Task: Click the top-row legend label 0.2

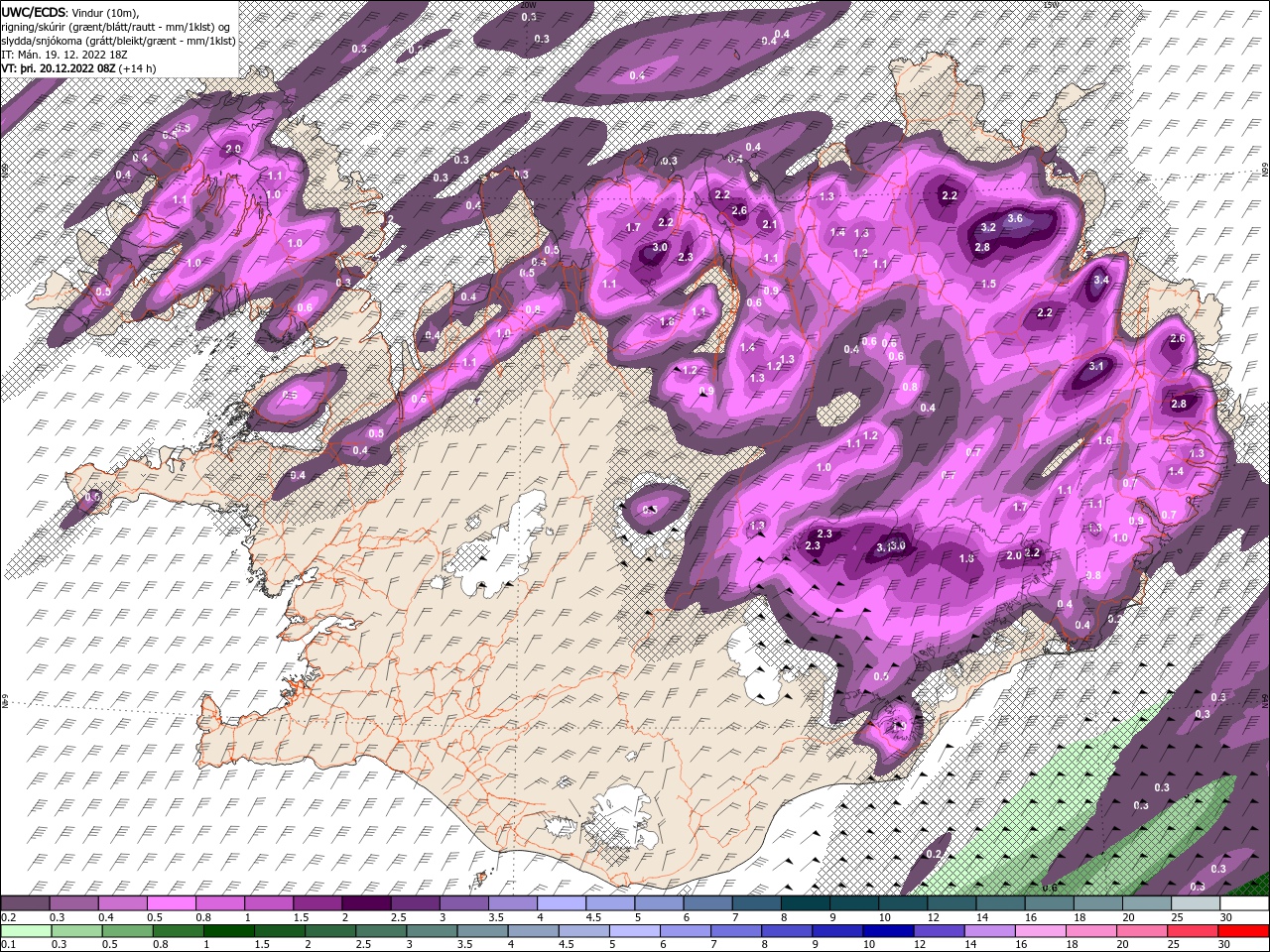Action: pyautogui.click(x=7, y=917)
